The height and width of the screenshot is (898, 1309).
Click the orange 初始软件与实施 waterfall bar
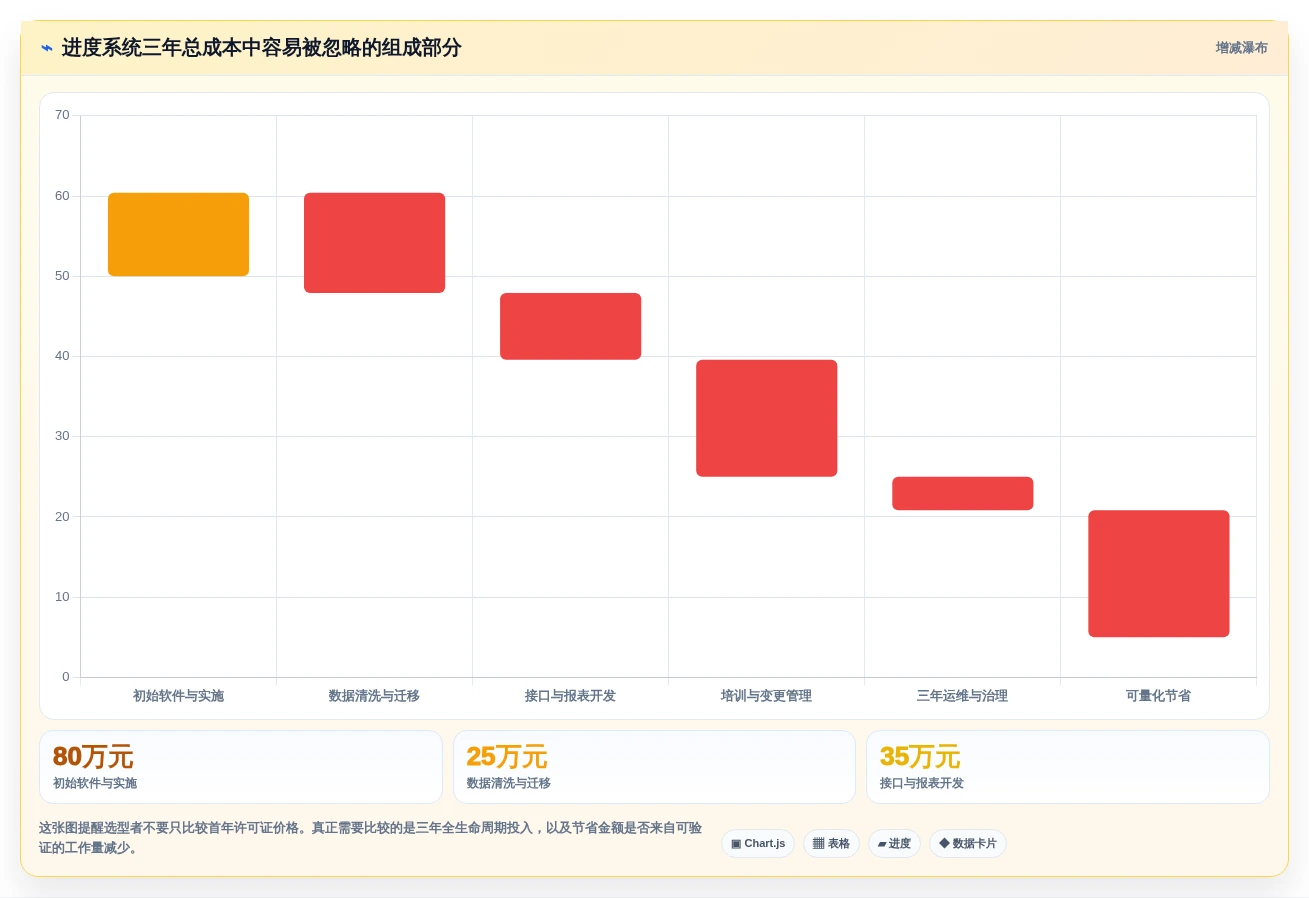[x=178, y=234]
